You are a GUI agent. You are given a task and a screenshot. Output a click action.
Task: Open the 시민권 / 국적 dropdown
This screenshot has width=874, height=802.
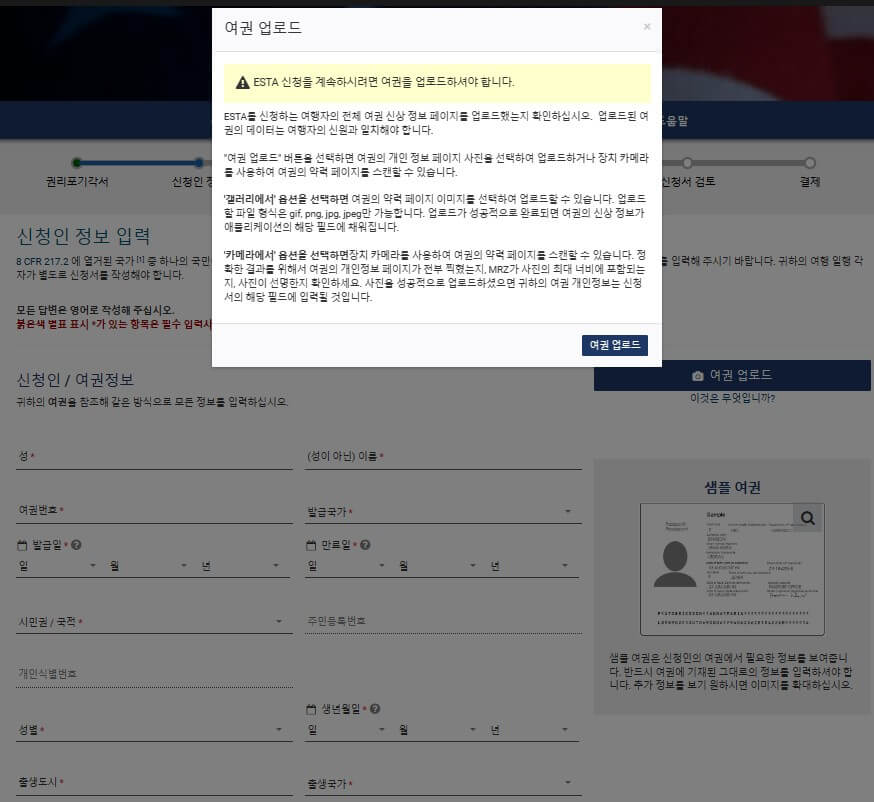(x=280, y=621)
